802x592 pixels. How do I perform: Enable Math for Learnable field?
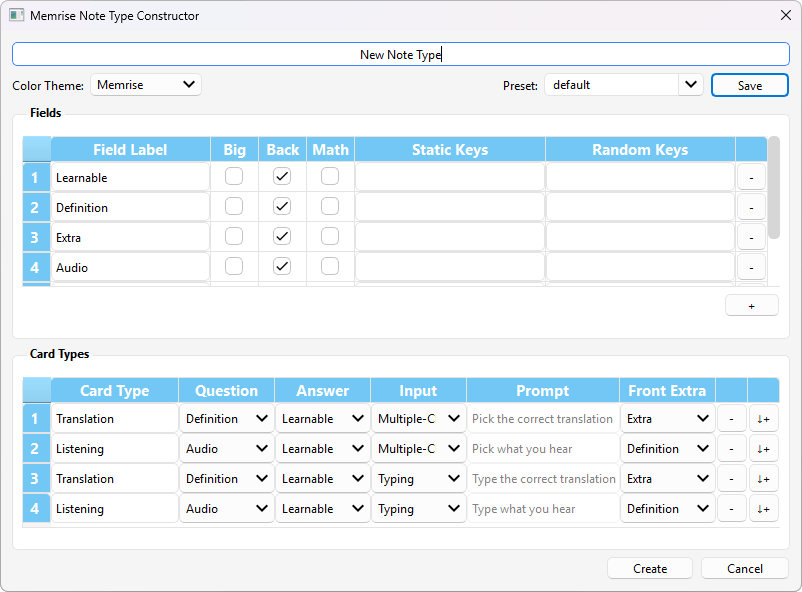330,177
